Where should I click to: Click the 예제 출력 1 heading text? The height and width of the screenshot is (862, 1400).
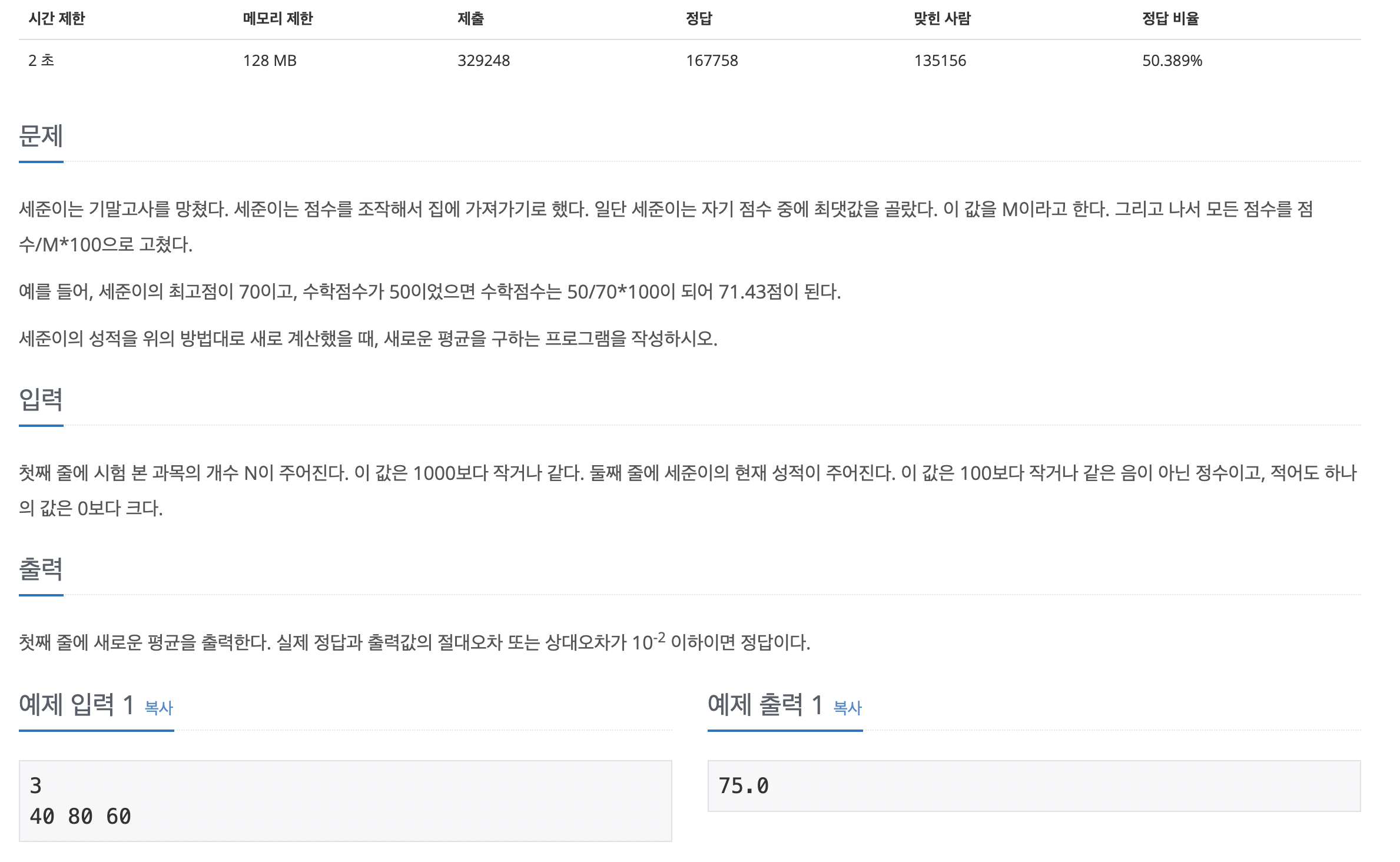click(765, 705)
